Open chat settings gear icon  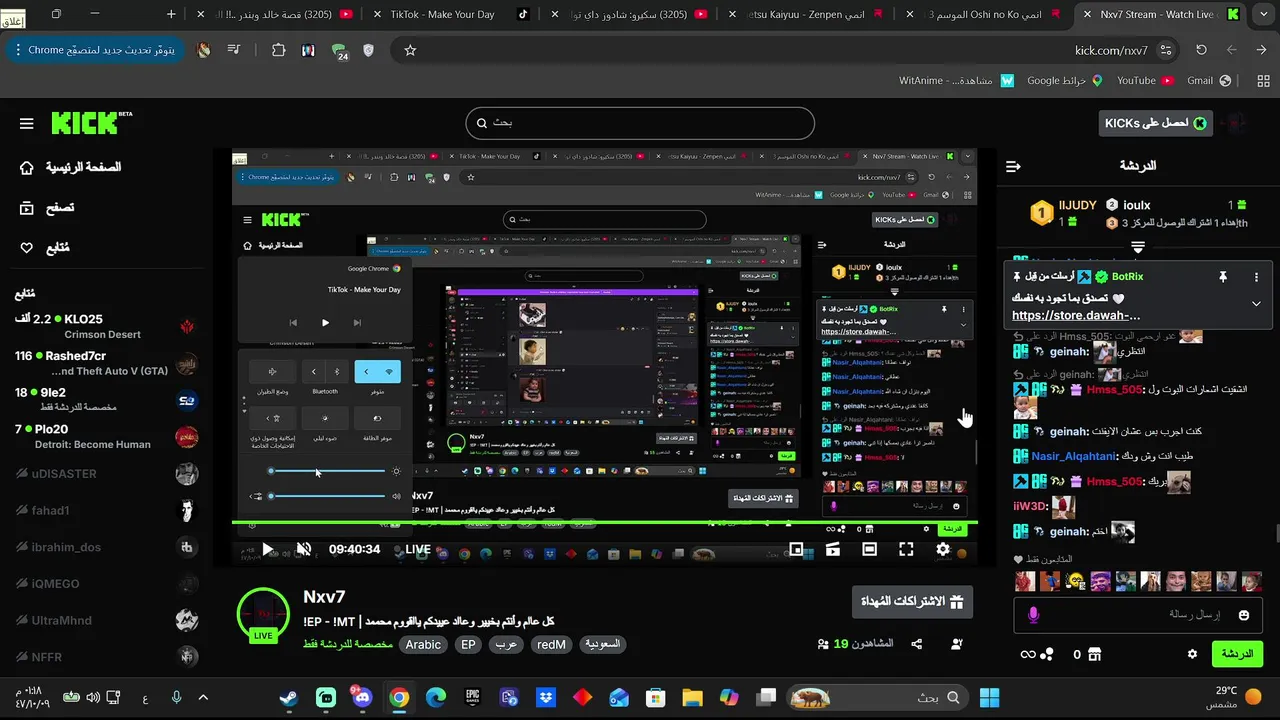pyautogui.click(x=1192, y=654)
